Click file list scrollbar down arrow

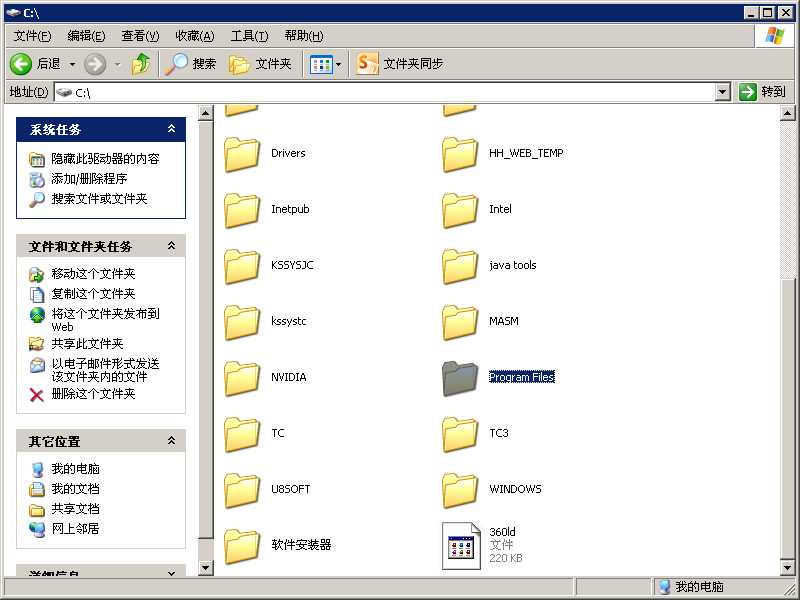click(787, 567)
